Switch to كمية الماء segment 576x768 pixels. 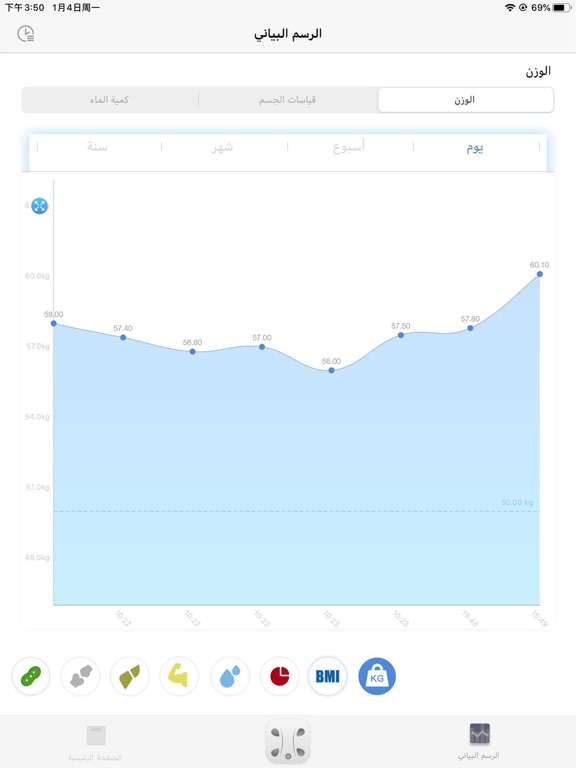point(110,100)
